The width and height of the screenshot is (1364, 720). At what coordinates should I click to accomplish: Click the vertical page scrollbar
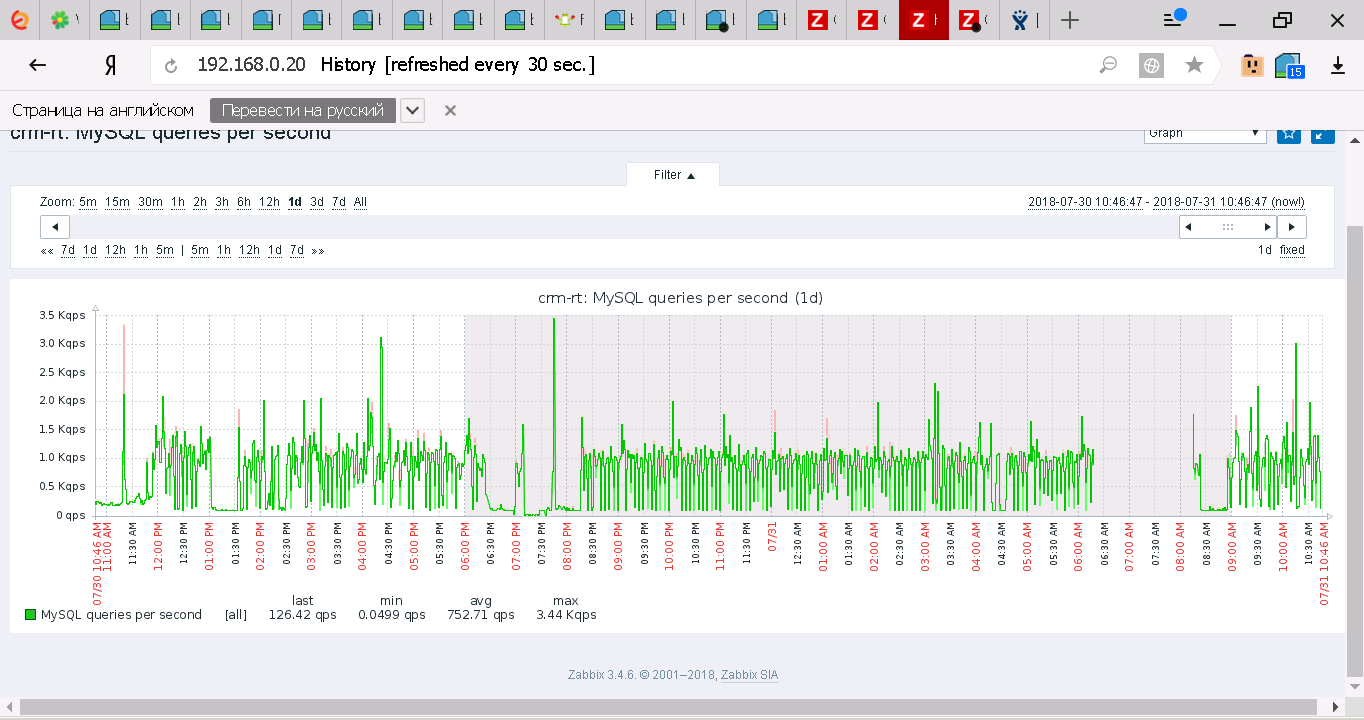pyautogui.click(x=1355, y=450)
